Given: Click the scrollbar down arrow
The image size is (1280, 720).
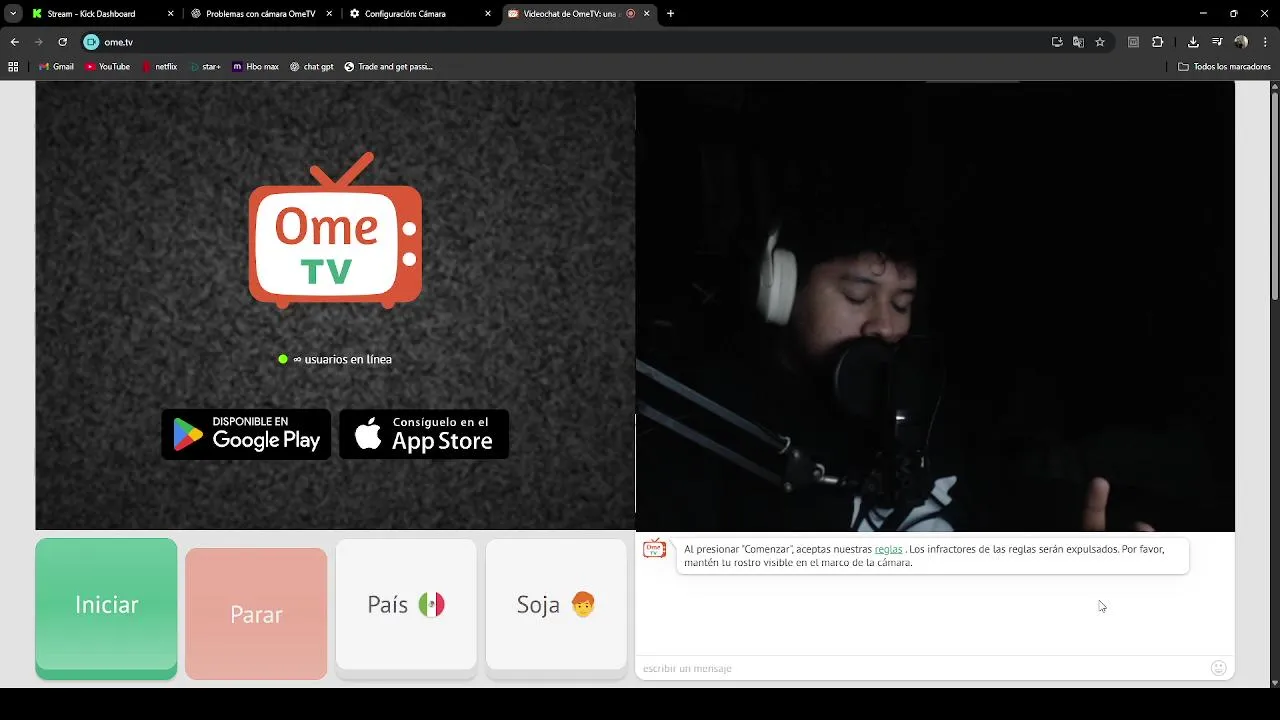Looking at the screenshot, I should (x=1275, y=683).
